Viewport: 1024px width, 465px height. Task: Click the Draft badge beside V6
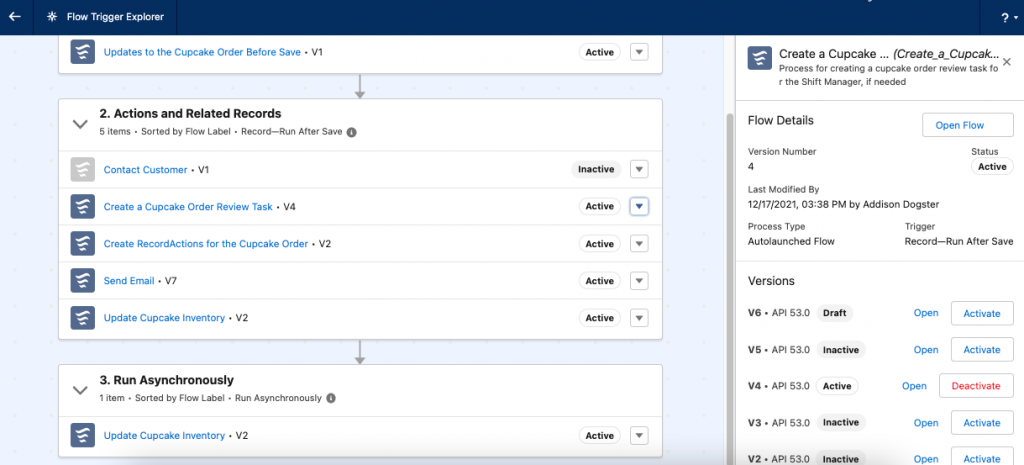pos(835,313)
